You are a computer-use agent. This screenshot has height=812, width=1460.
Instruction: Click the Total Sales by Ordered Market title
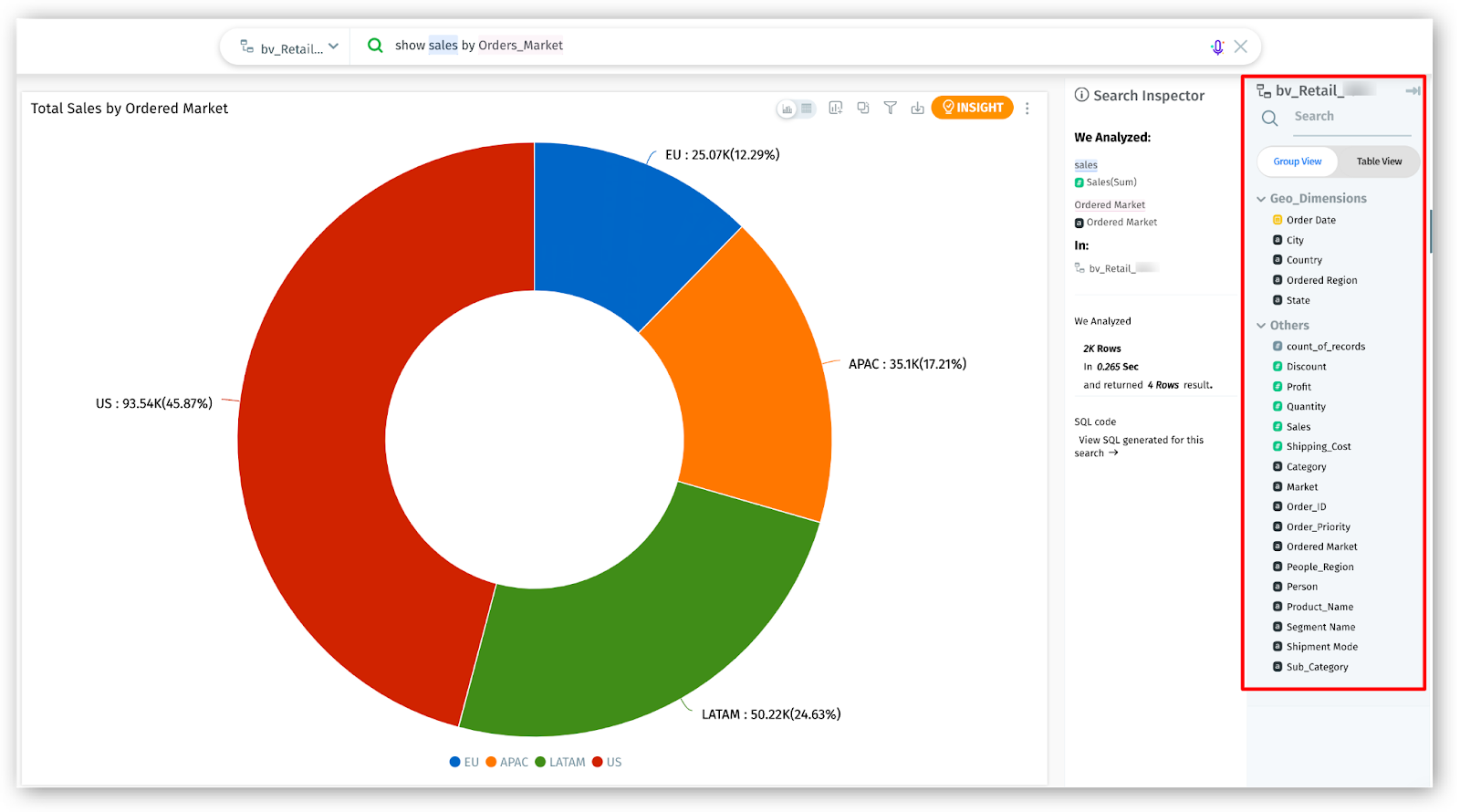click(x=130, y=109)
